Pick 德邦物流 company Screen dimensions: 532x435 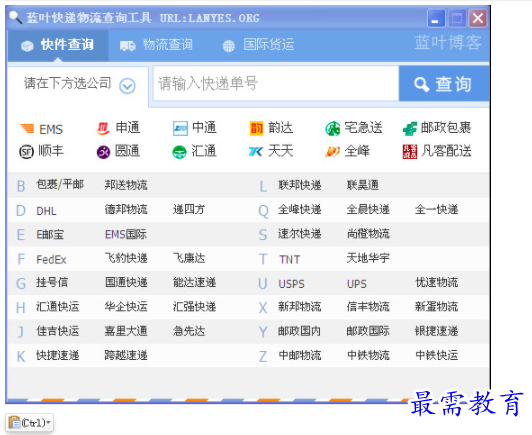tap(126, 210)
